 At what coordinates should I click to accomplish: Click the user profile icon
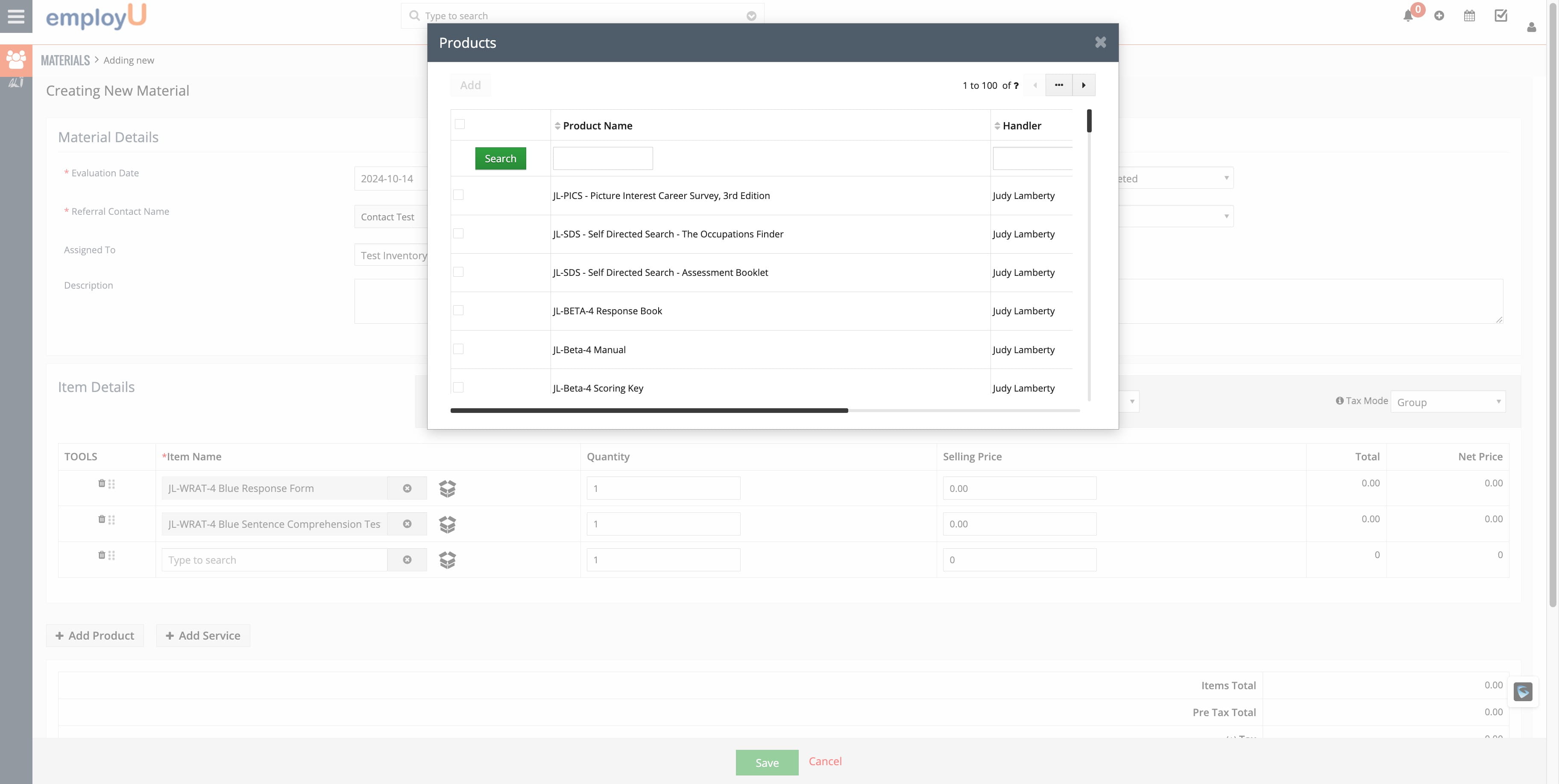coord(1531,27)
